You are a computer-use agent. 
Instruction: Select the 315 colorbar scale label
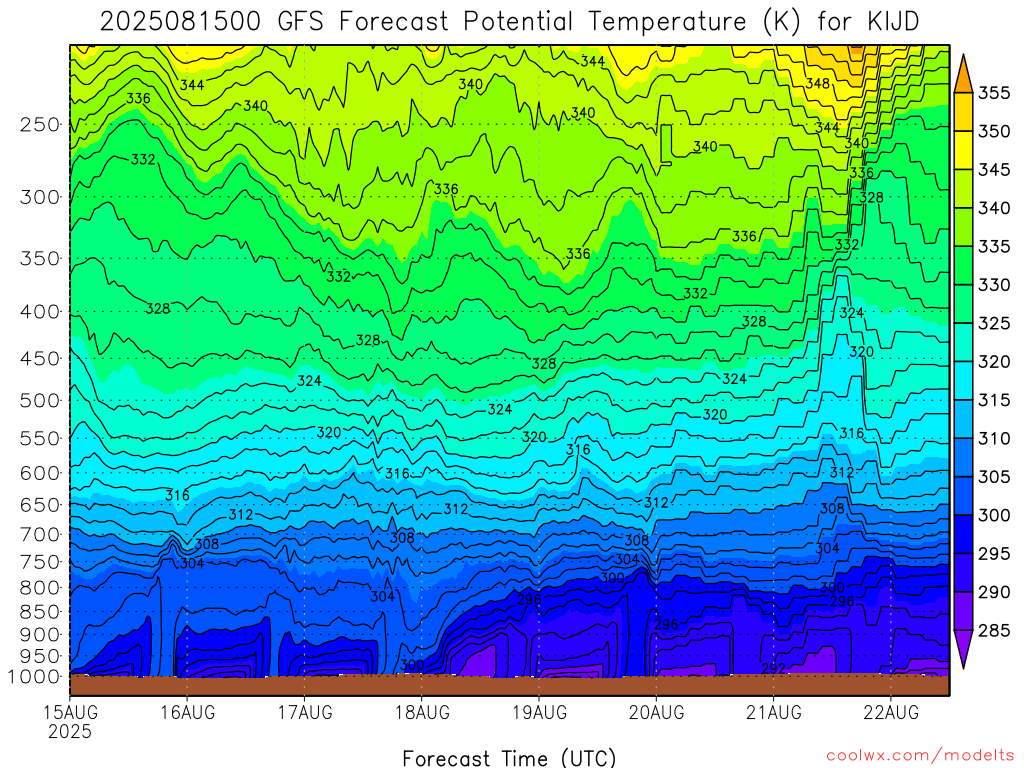tap(994, 400)
